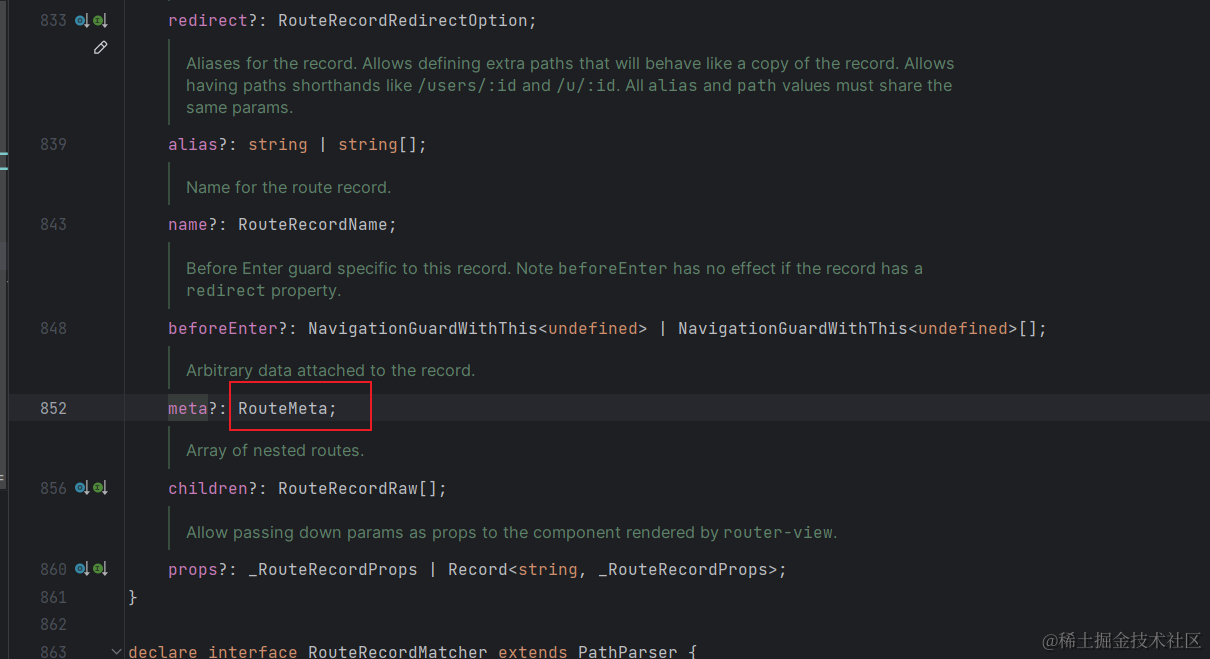Click the blue overridden icon beside line 833
This screenshot has width=1210, height=659.
(x=81, y=20)
